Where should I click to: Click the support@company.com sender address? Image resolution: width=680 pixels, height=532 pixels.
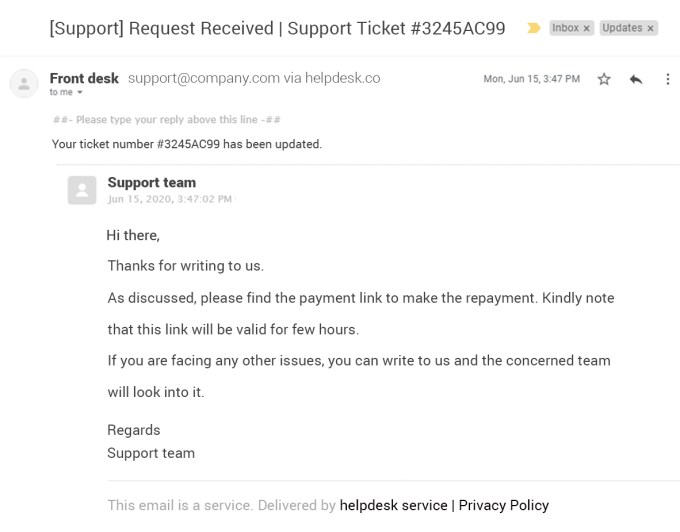tap(204, 78)
